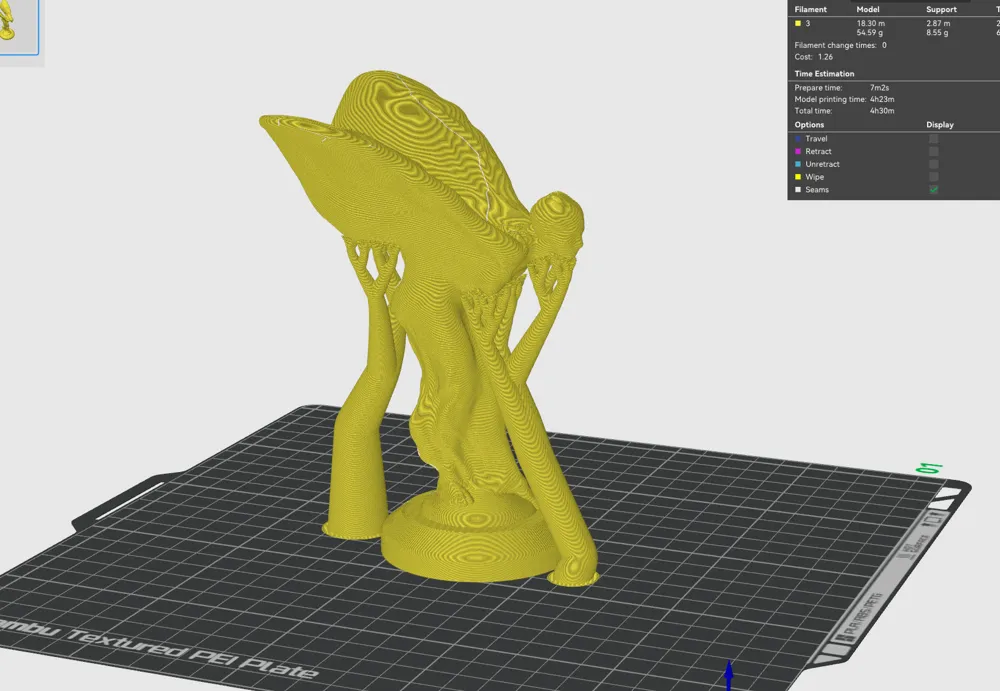This screenshot has height=691, width=1000.
Task: Click the blue Travel color swatch
Action: 798,138
